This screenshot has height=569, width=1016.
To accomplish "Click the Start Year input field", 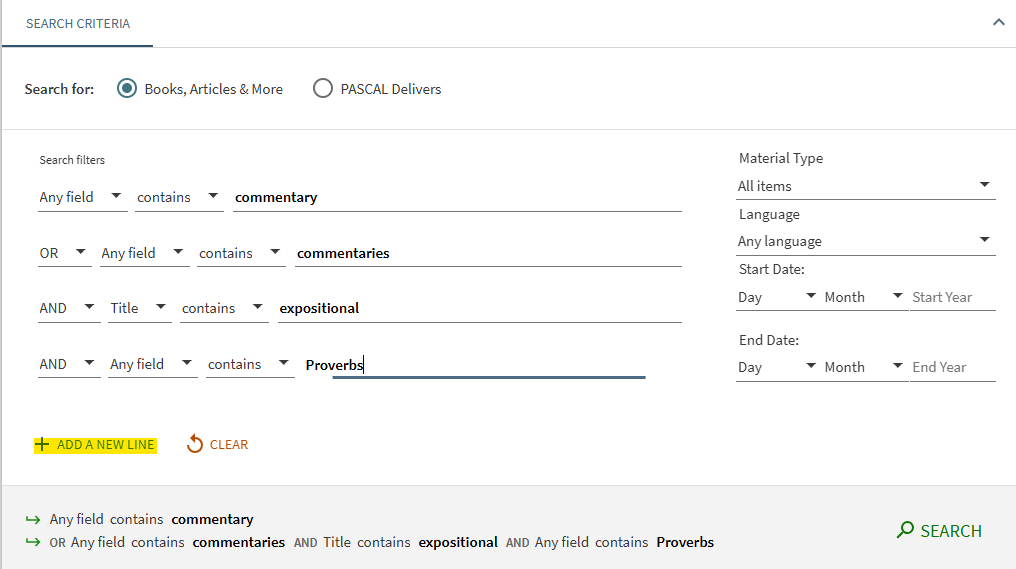I will [x=952, y=297].
